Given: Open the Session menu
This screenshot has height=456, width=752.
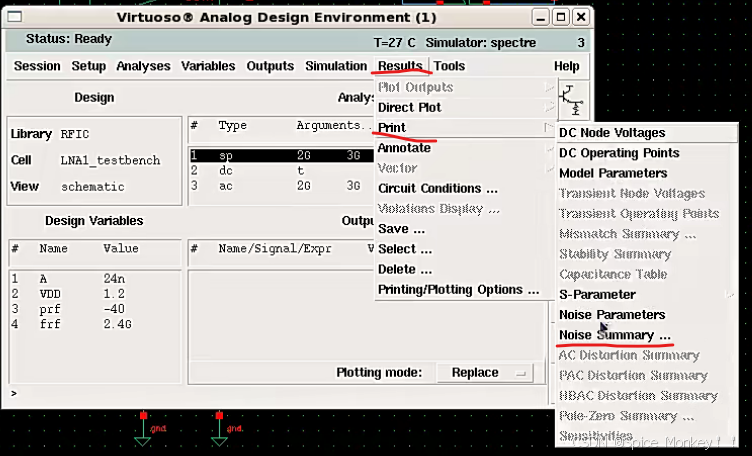Looking at the screenshot, I should [37, 66].
